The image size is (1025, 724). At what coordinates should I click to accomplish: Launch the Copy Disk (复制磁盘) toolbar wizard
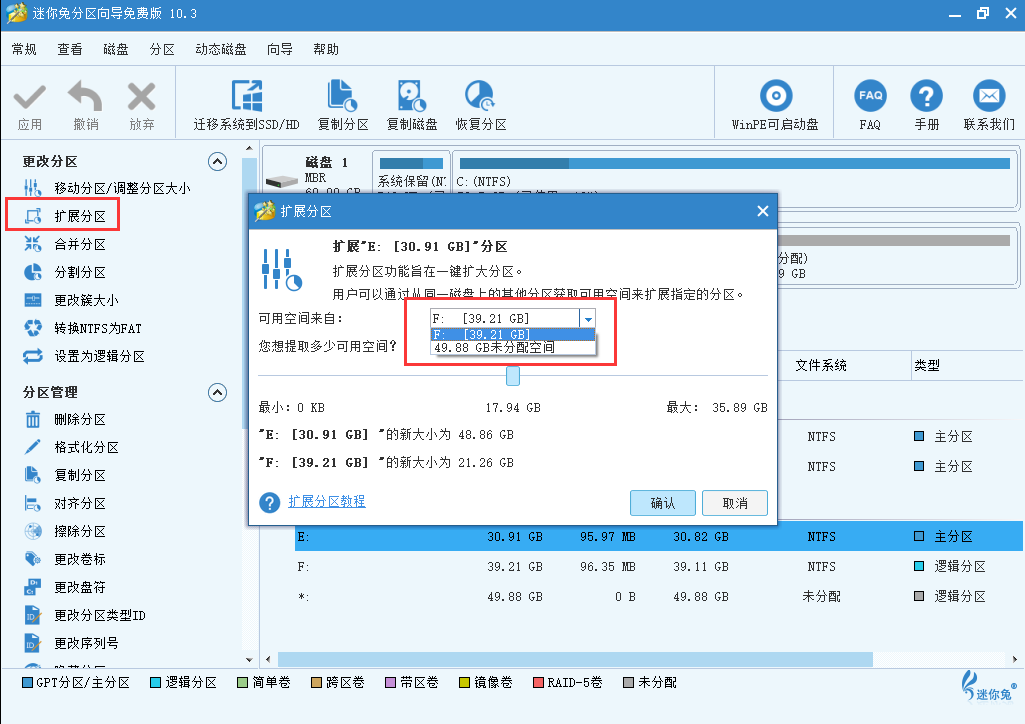412,105
